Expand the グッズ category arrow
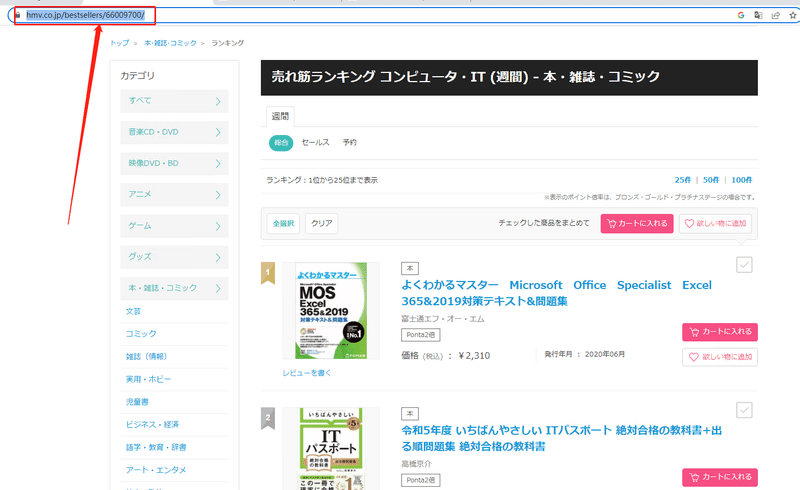This screenshot has width=800, height=490. pos(218,257)
